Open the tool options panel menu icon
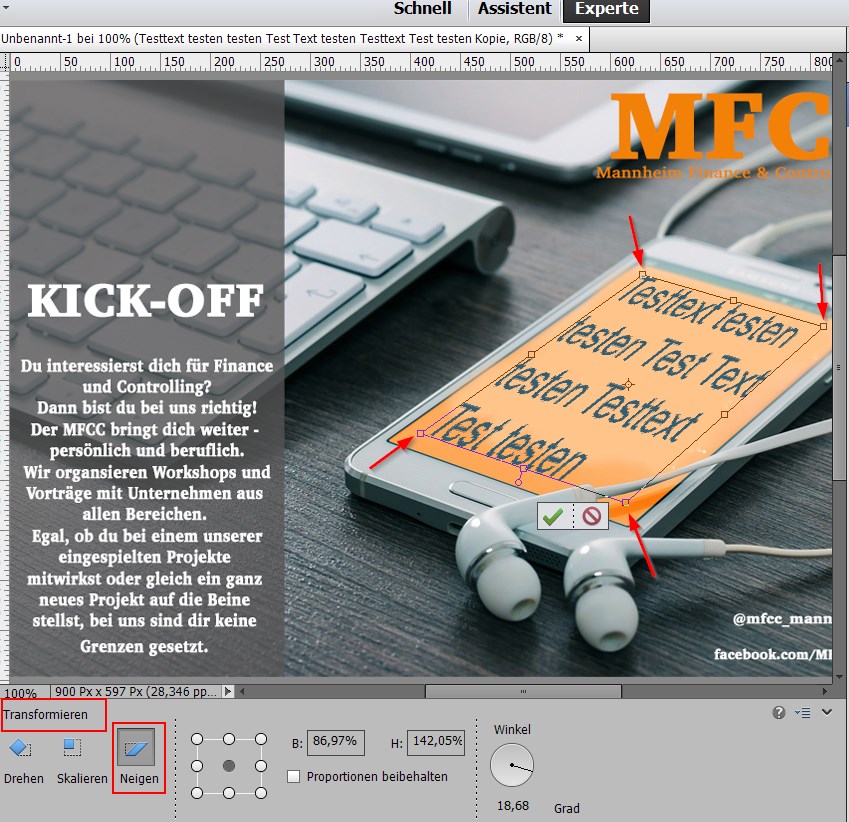This screenshot has height=822, width=849. [802, 713]
